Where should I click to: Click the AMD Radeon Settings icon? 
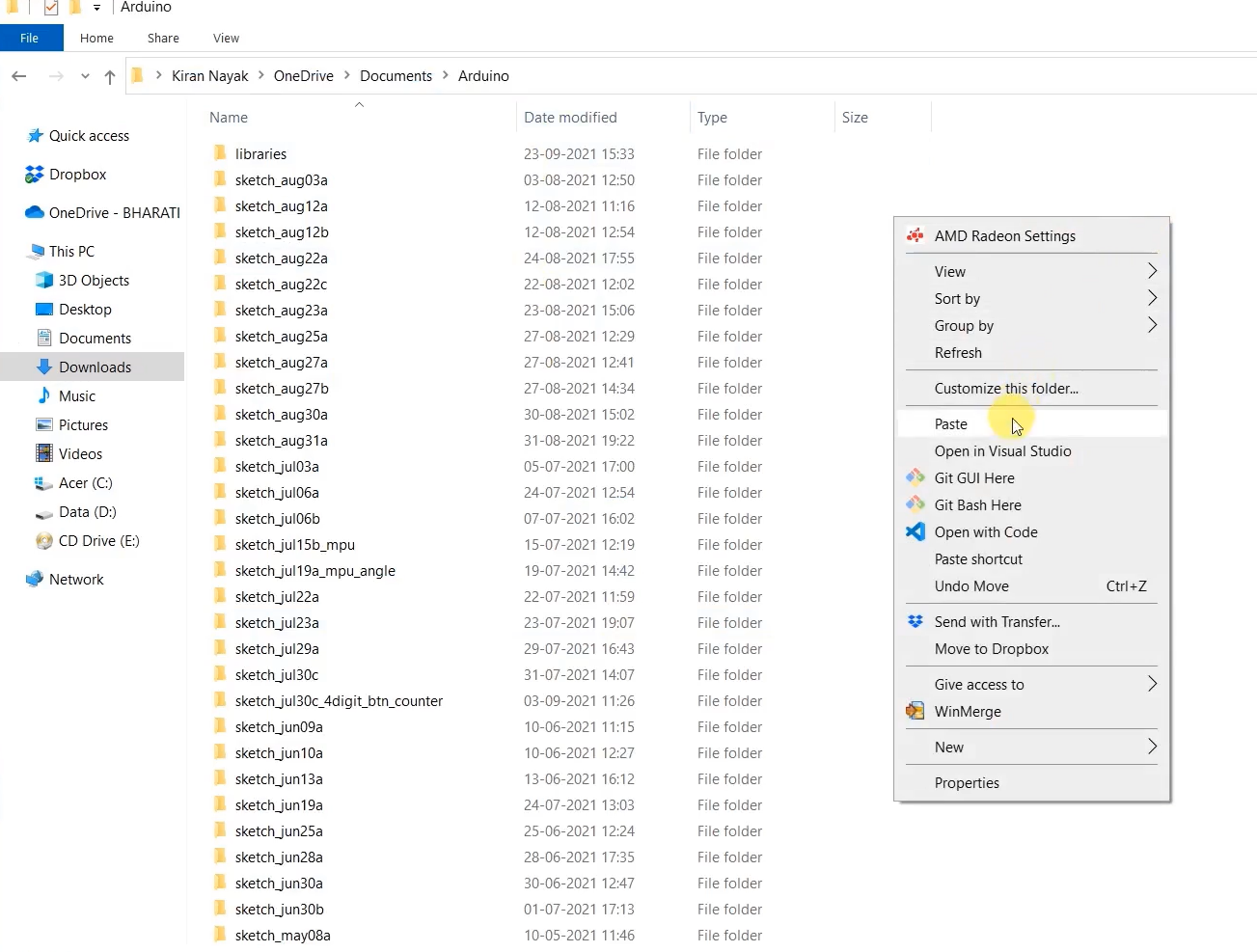(x=915, y=235)
